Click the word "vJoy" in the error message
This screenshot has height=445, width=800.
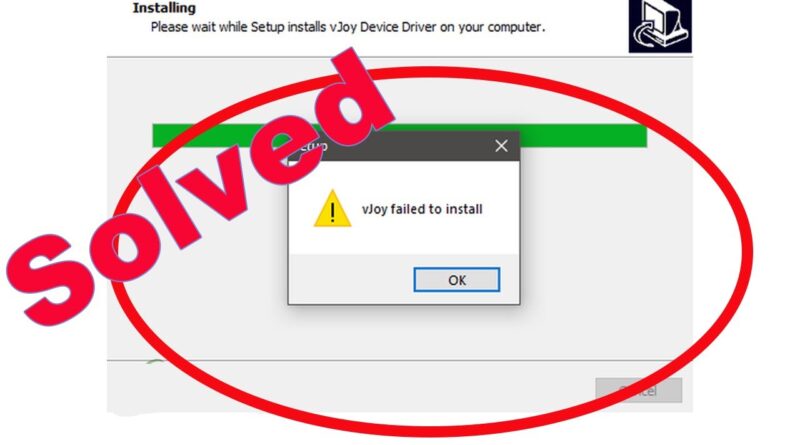coord(374,209)
